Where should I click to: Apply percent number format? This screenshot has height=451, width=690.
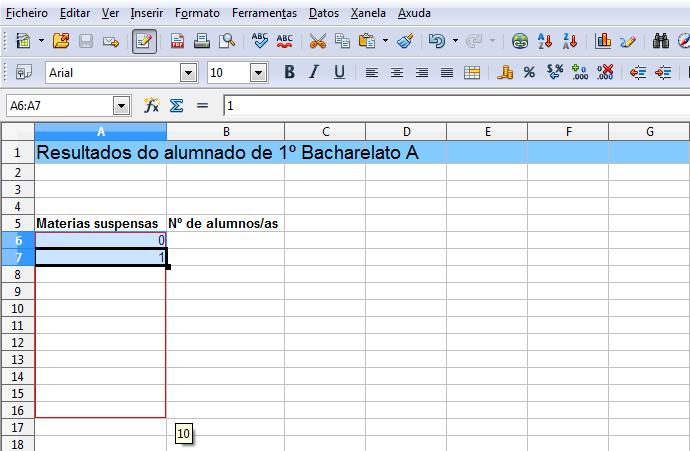coord(529,72)
